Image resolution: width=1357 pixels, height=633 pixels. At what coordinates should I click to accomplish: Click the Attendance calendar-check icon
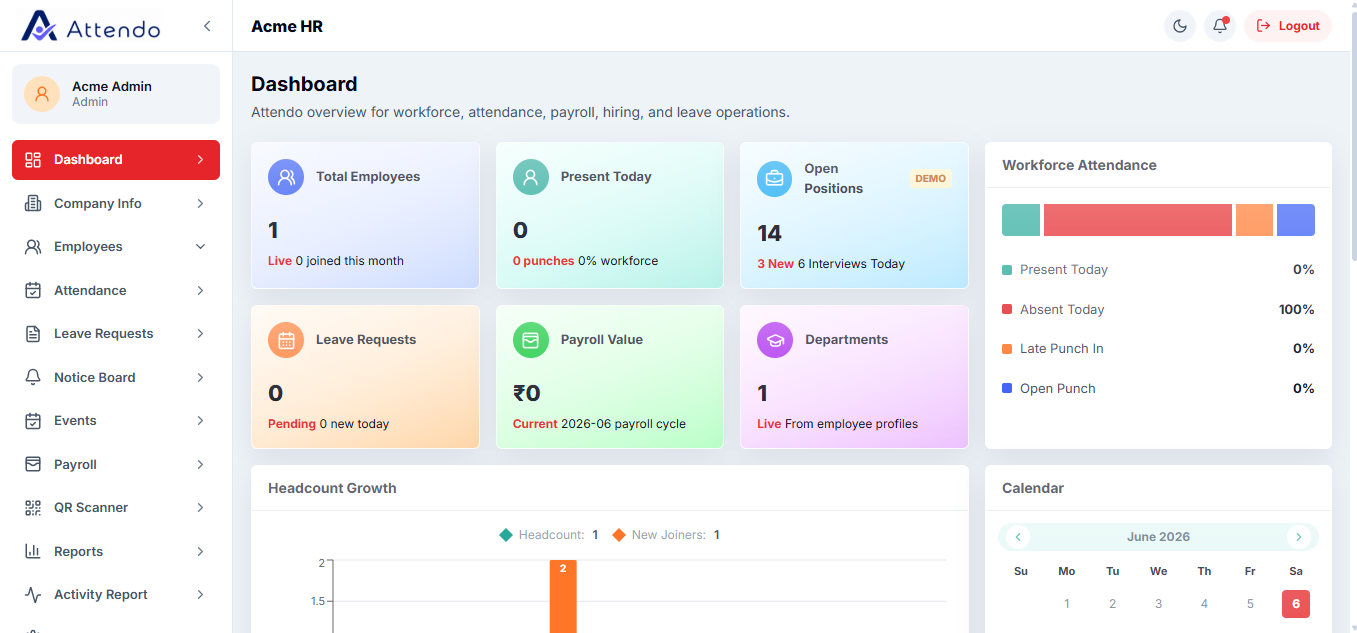(33, 290)
